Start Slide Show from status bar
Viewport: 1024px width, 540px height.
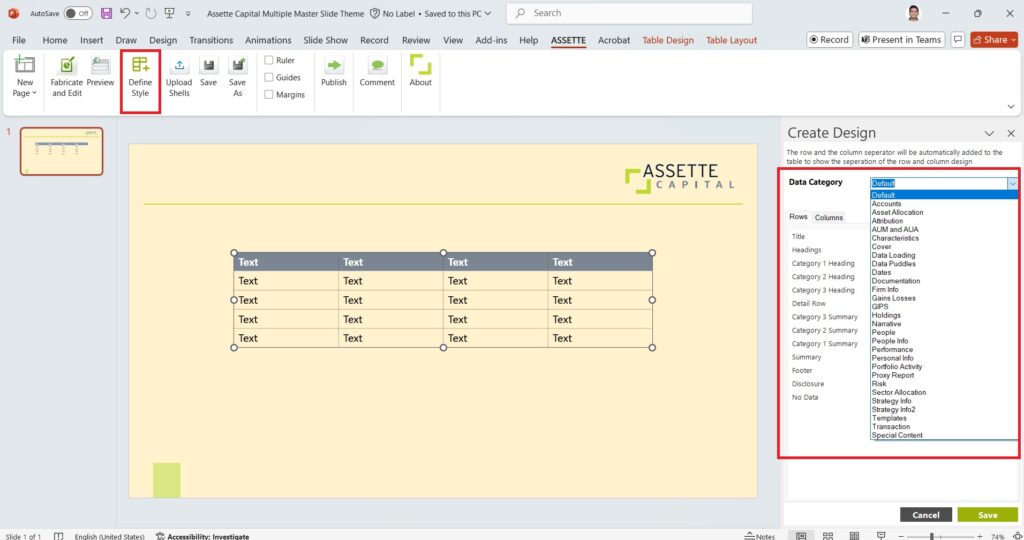pos(881,536)
